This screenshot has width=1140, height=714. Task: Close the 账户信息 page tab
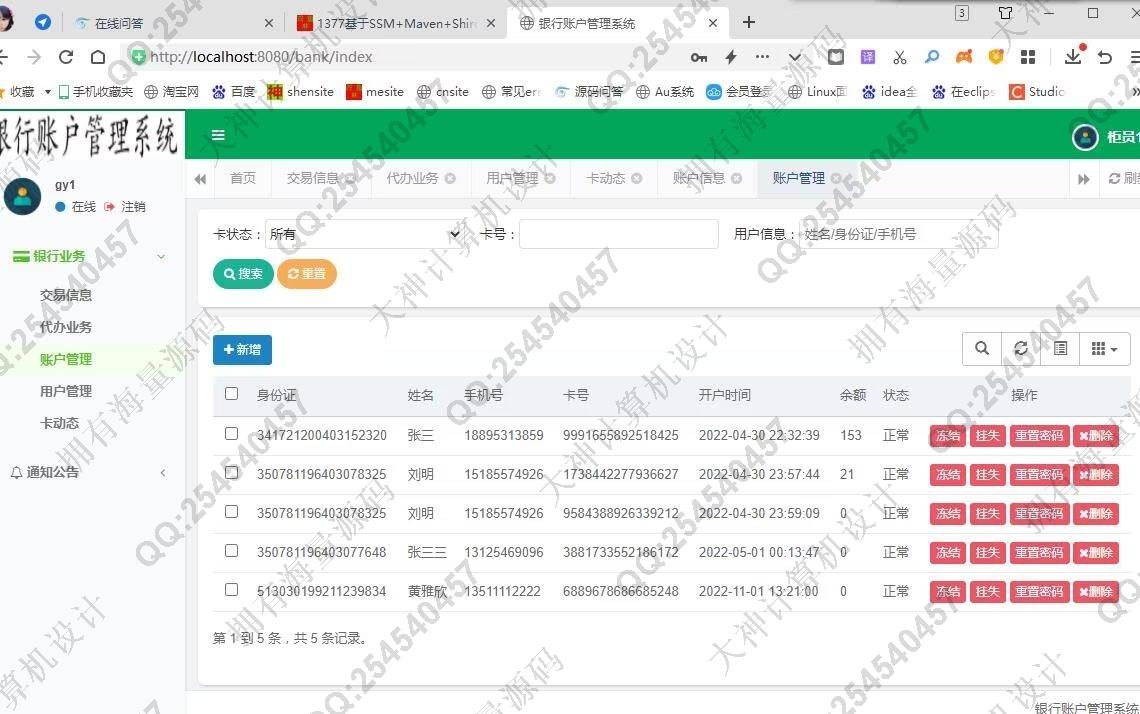coord(736,178)
